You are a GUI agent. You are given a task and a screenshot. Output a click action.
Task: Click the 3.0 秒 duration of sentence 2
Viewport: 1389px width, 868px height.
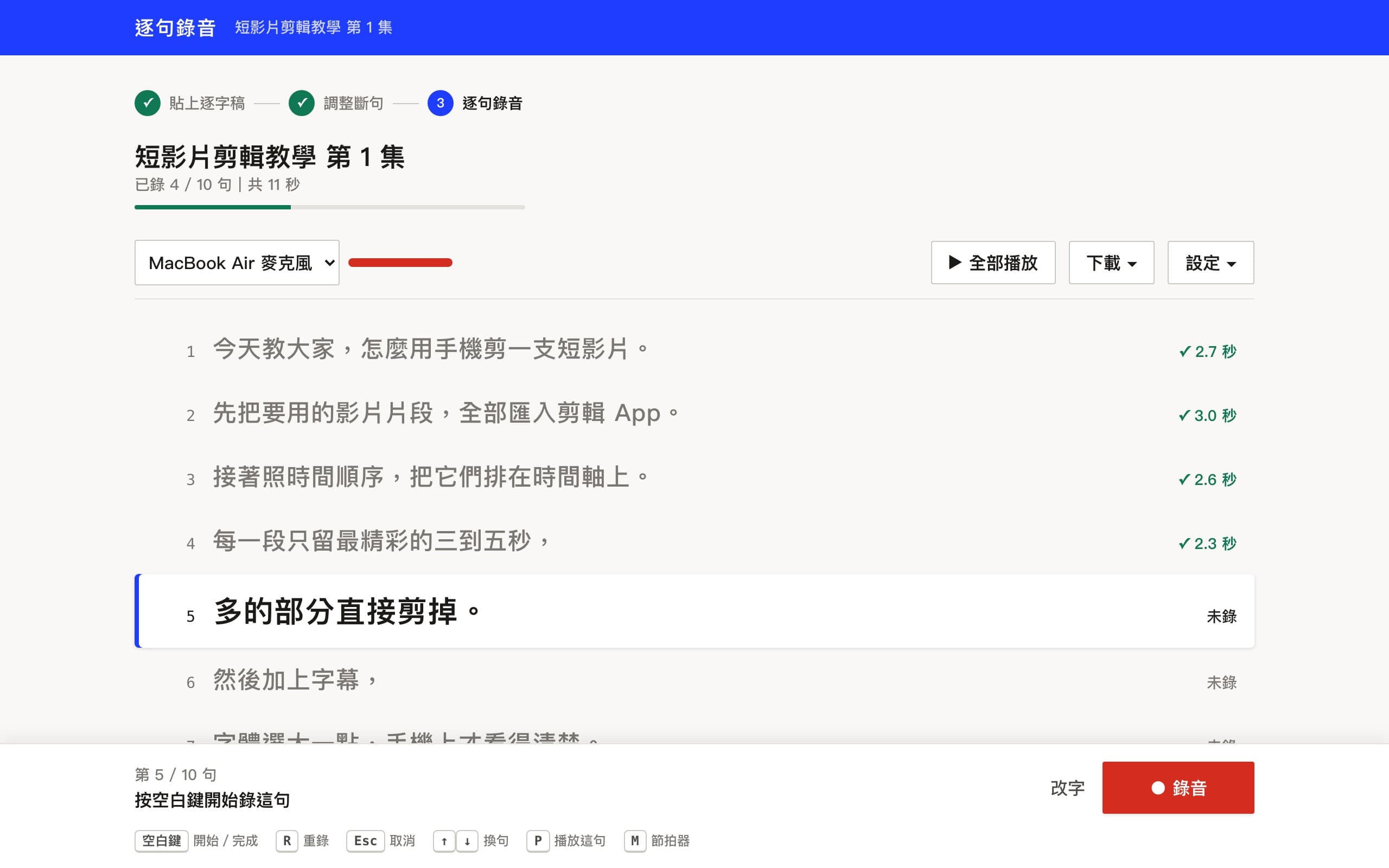click(1207, 416)
